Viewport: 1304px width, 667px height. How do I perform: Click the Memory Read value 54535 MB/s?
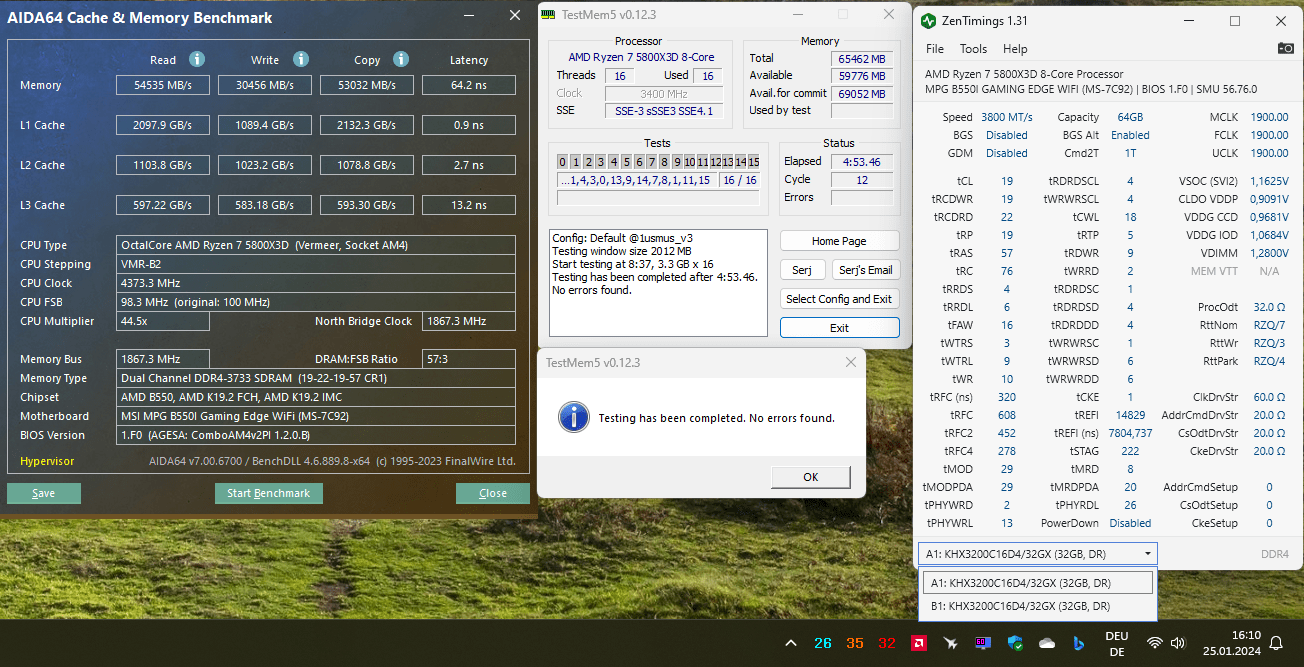click(163, 85)
